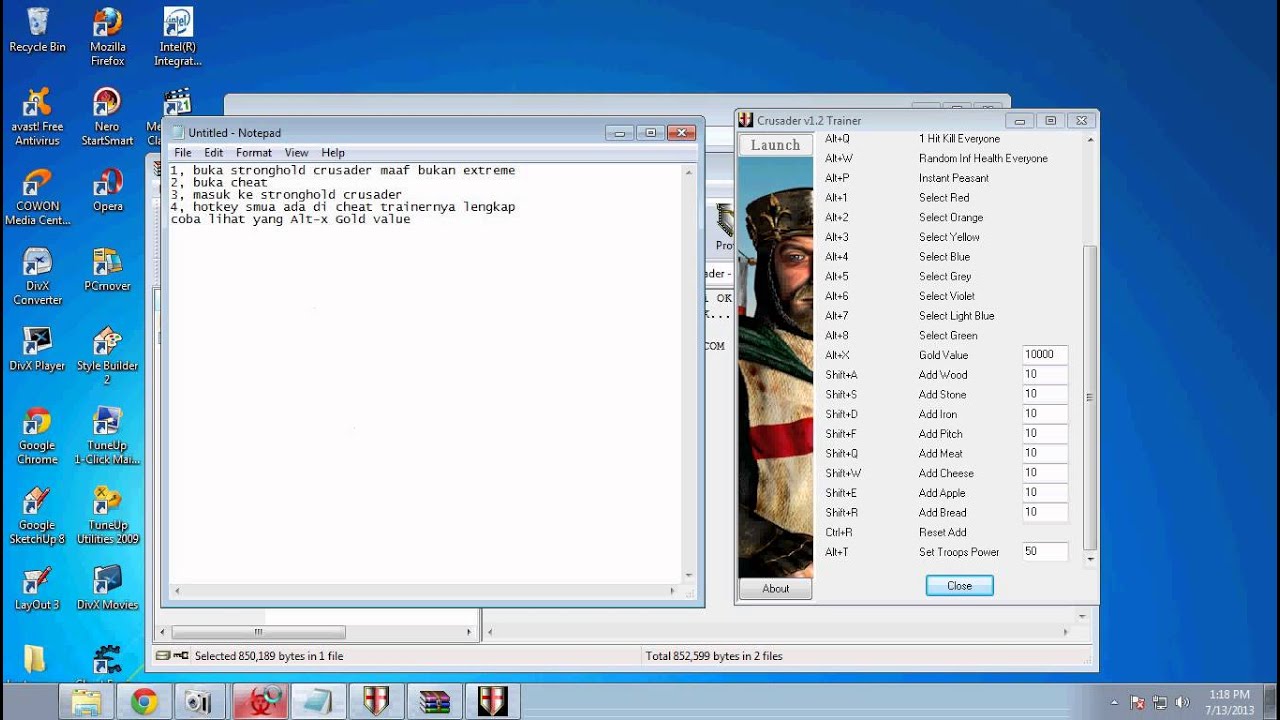Click the Close button in the trainer
This screenshot has width=1280, height=720.
click(x=959, y=586)
